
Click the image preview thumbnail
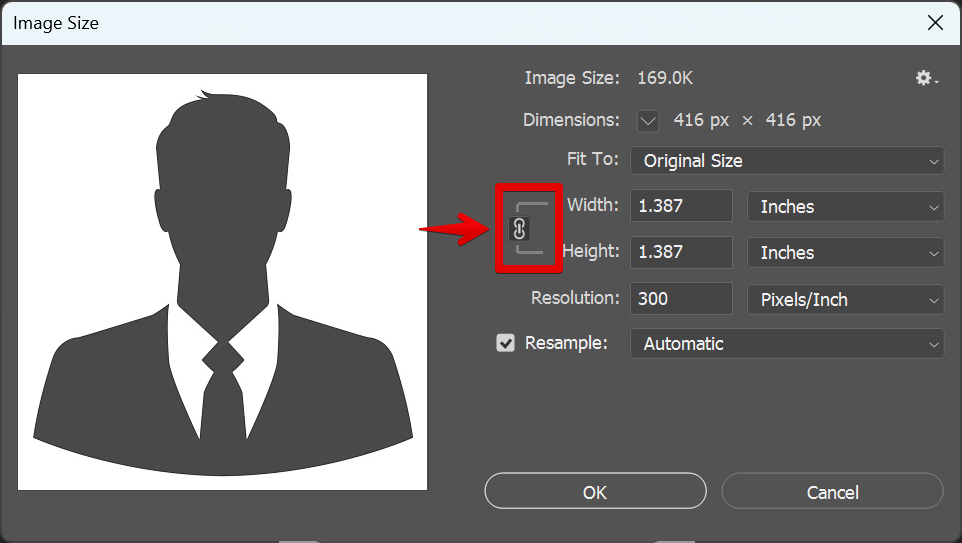click(222, 282)
